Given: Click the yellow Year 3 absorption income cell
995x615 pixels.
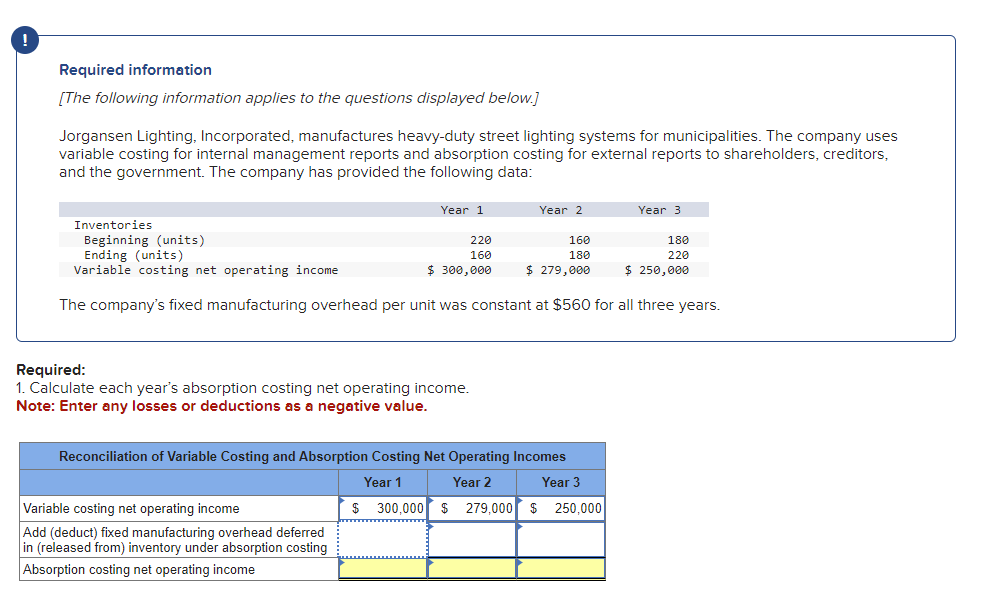Looking at the screenshot, I should 561,568.
